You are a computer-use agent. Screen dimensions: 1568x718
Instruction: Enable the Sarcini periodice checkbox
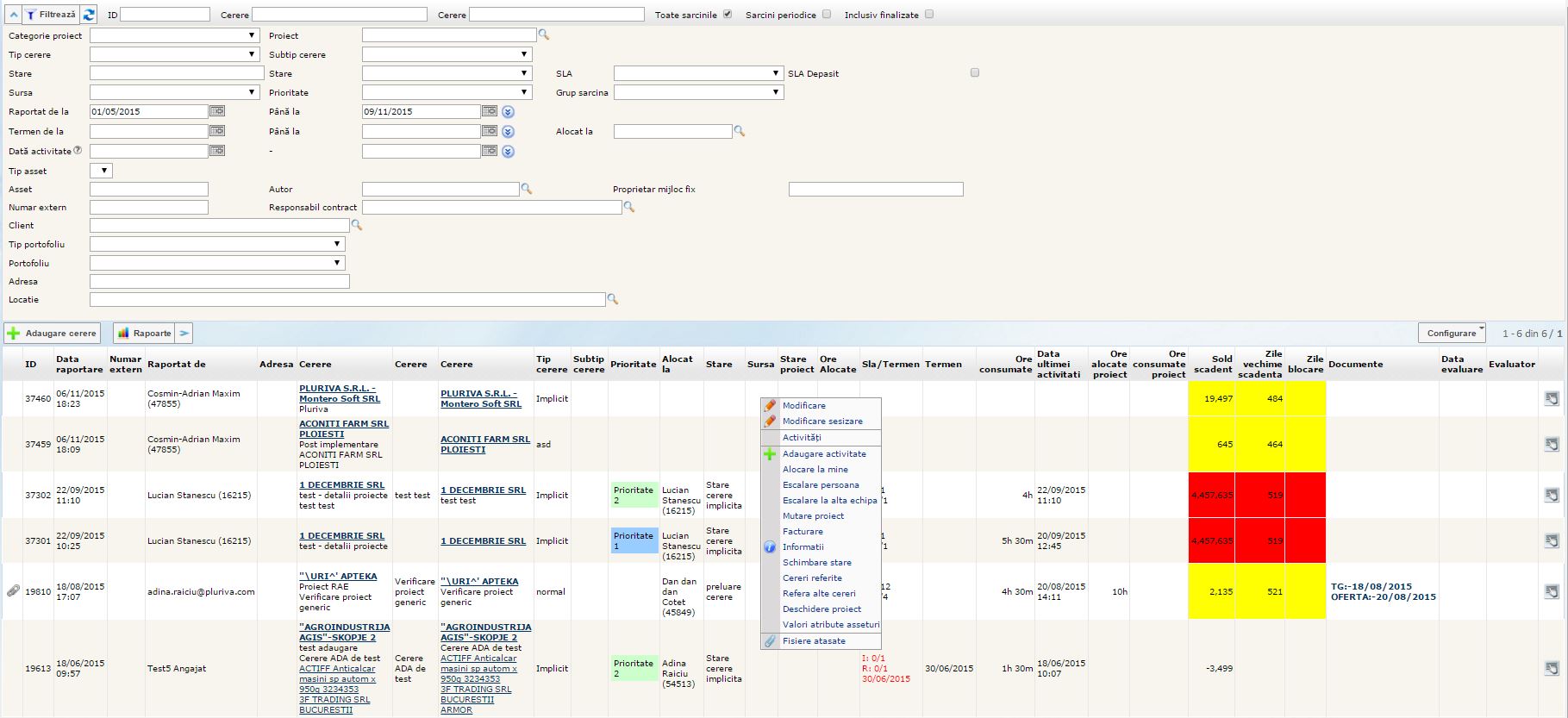(827, 14)
